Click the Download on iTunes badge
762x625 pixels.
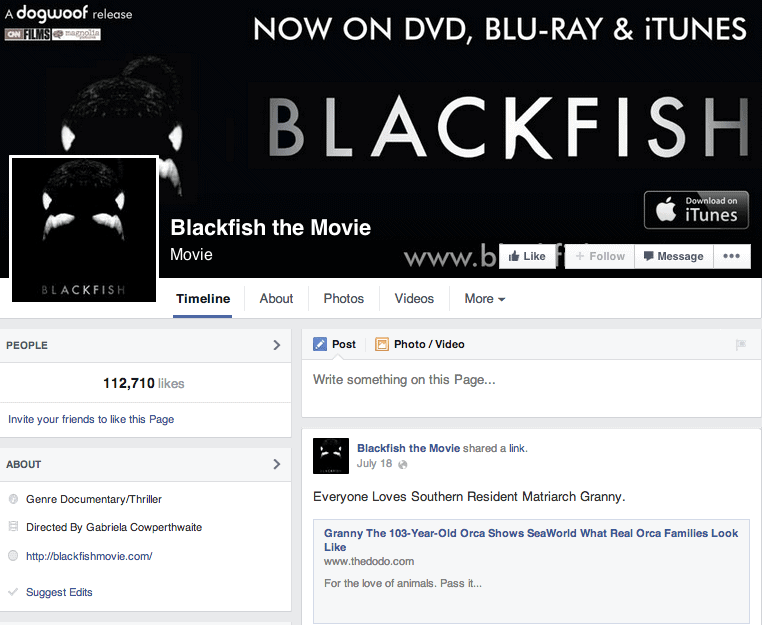tap(696, 209)
